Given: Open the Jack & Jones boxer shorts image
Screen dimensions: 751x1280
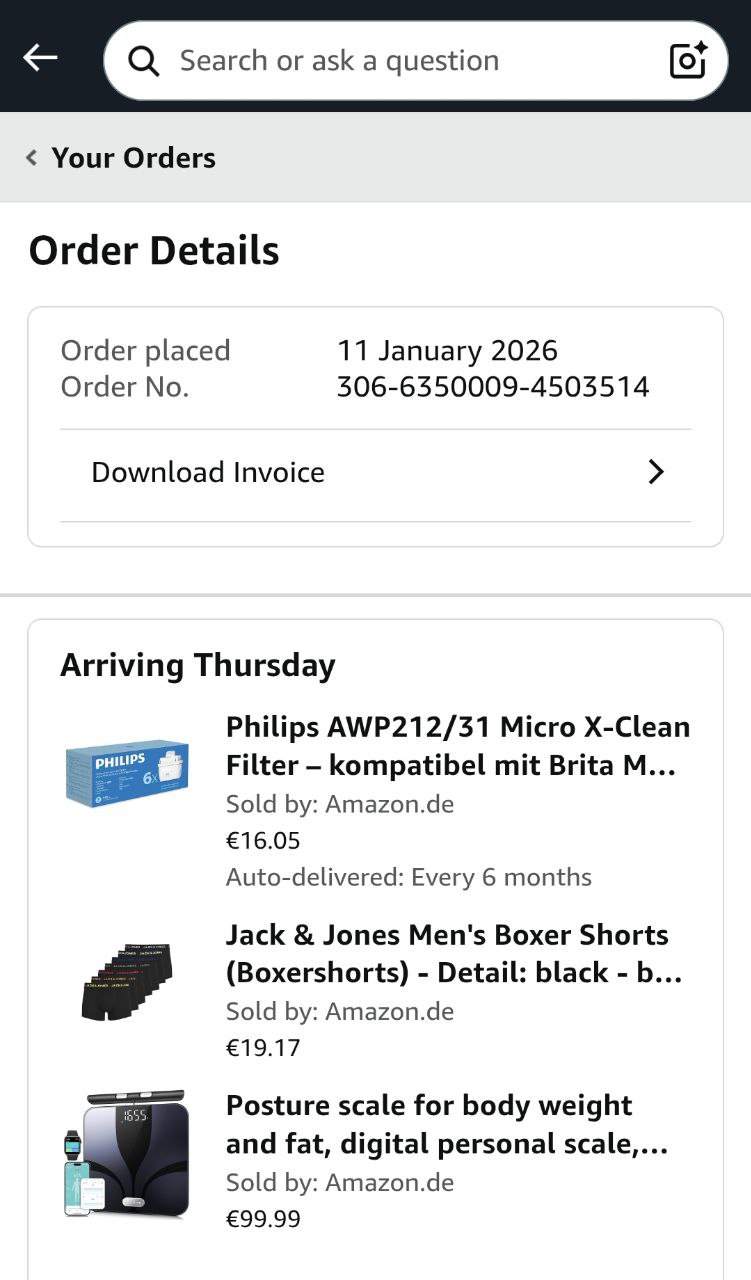Looking at the screenshot, I should coord(126,982).
